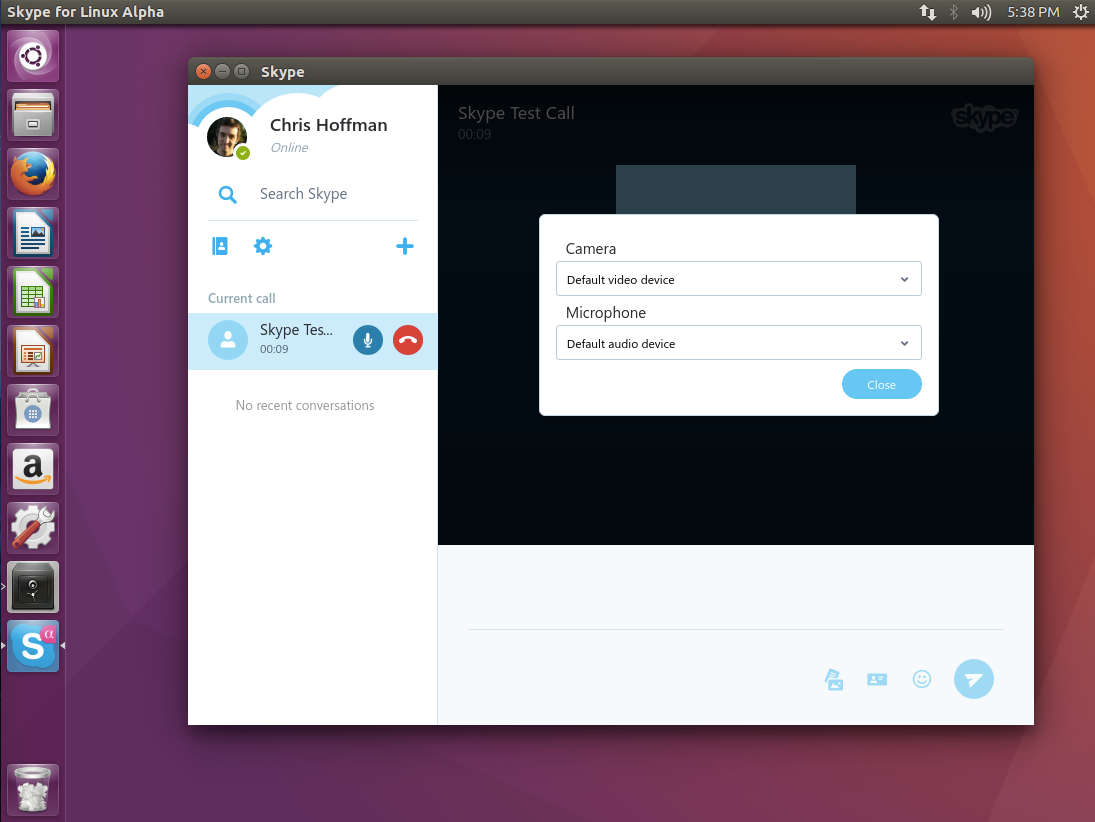Open the contacts address book icon
This screenshot has width=1095, height=822.
pyautogui.click(x=219, y=245)
